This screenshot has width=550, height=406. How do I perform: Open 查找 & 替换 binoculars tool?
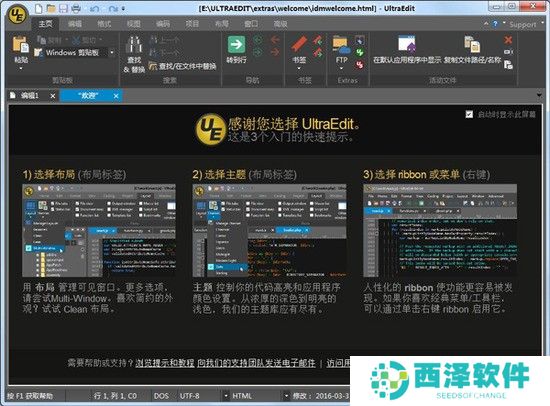[x=134, y=54]
